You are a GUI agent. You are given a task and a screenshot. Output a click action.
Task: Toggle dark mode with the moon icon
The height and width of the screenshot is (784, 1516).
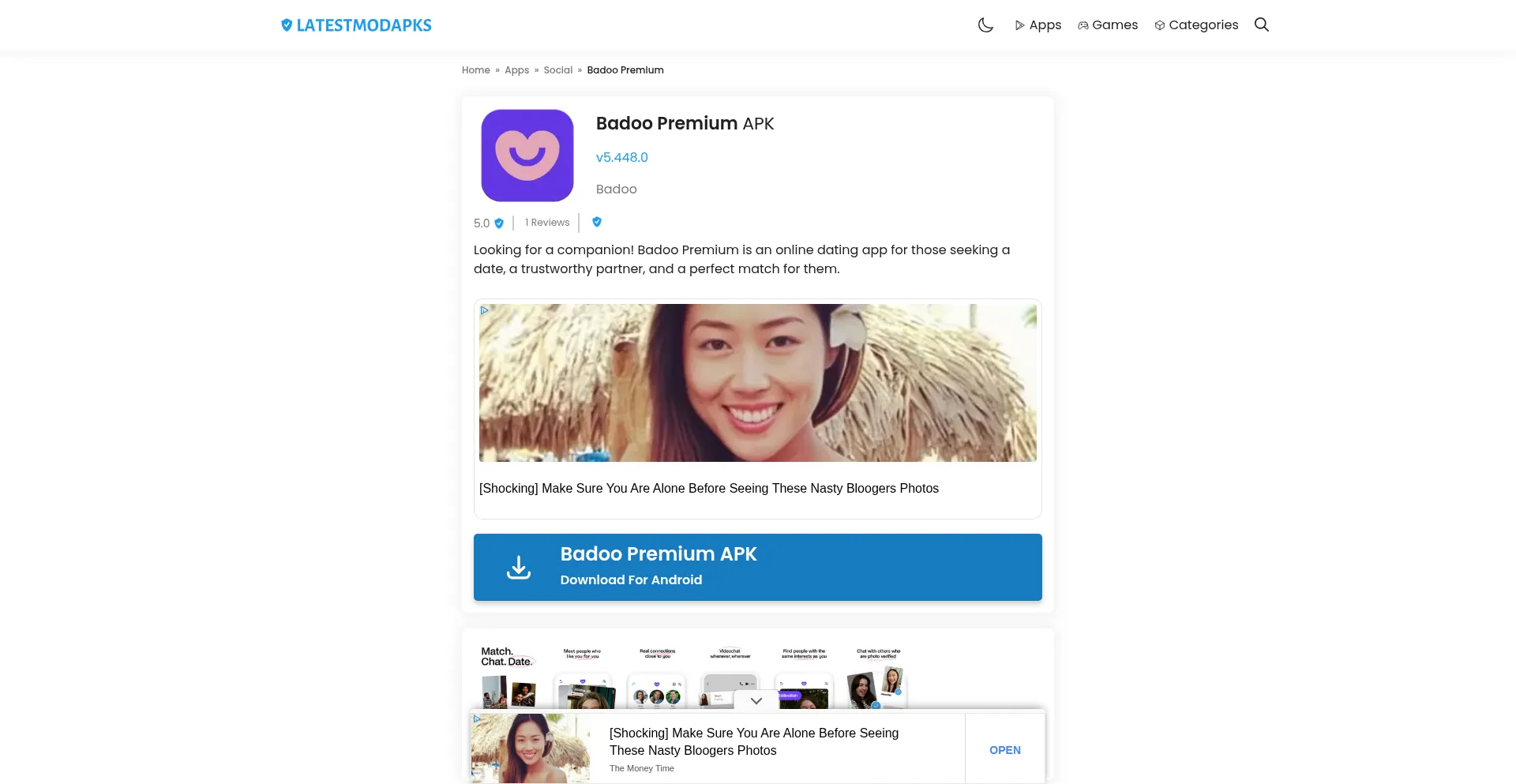click(985, 24)
